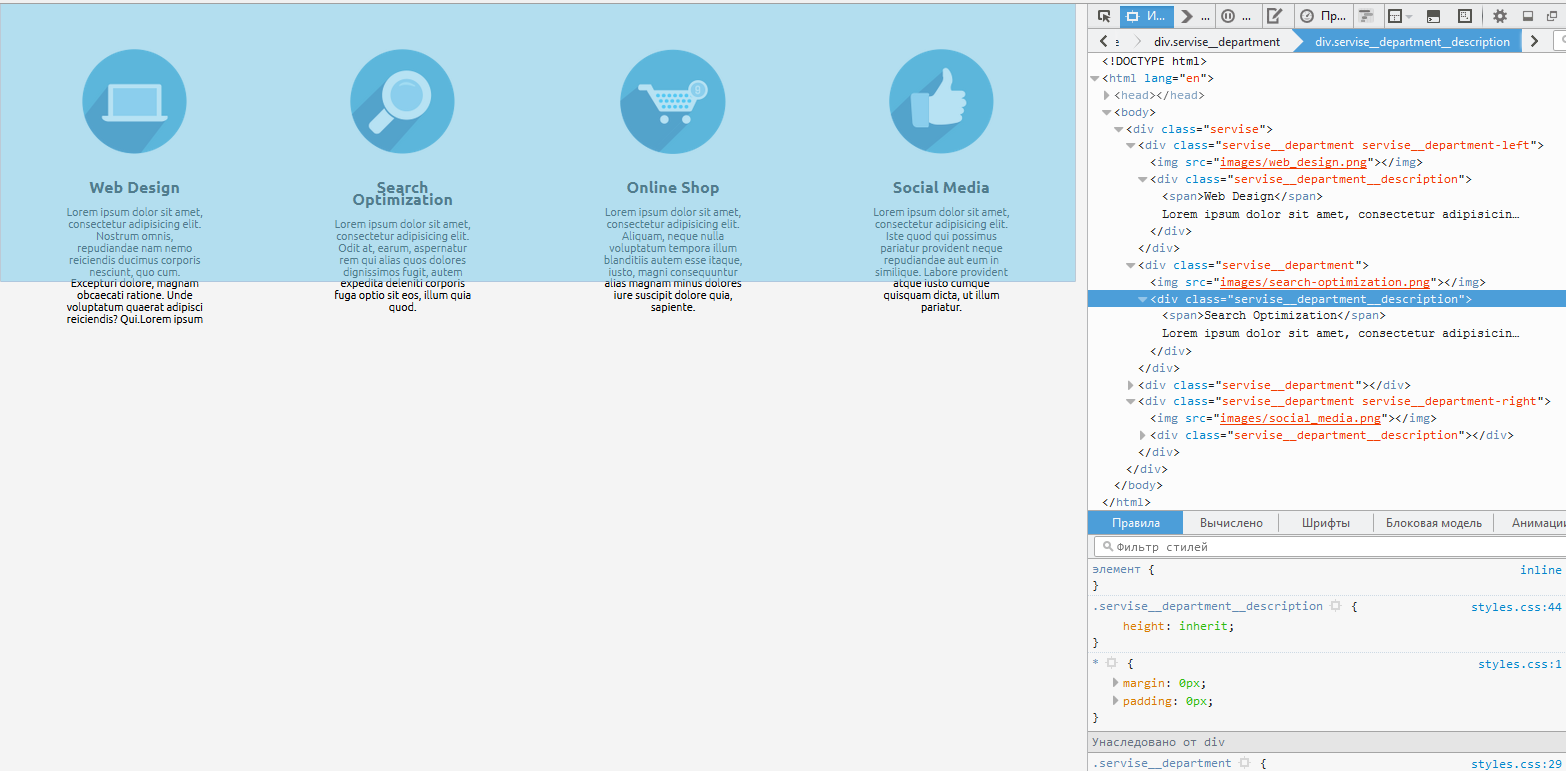1566x771 pixels.
Task: Open the frame selector dropdown
Action: point(1400,16)
